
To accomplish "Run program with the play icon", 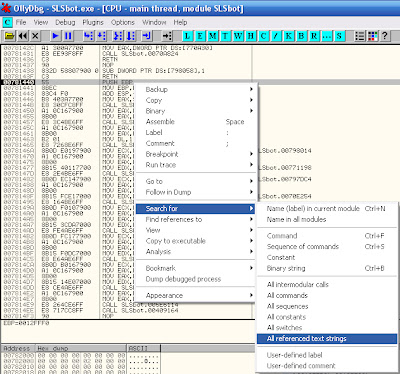I will click(x=55, y=36).
